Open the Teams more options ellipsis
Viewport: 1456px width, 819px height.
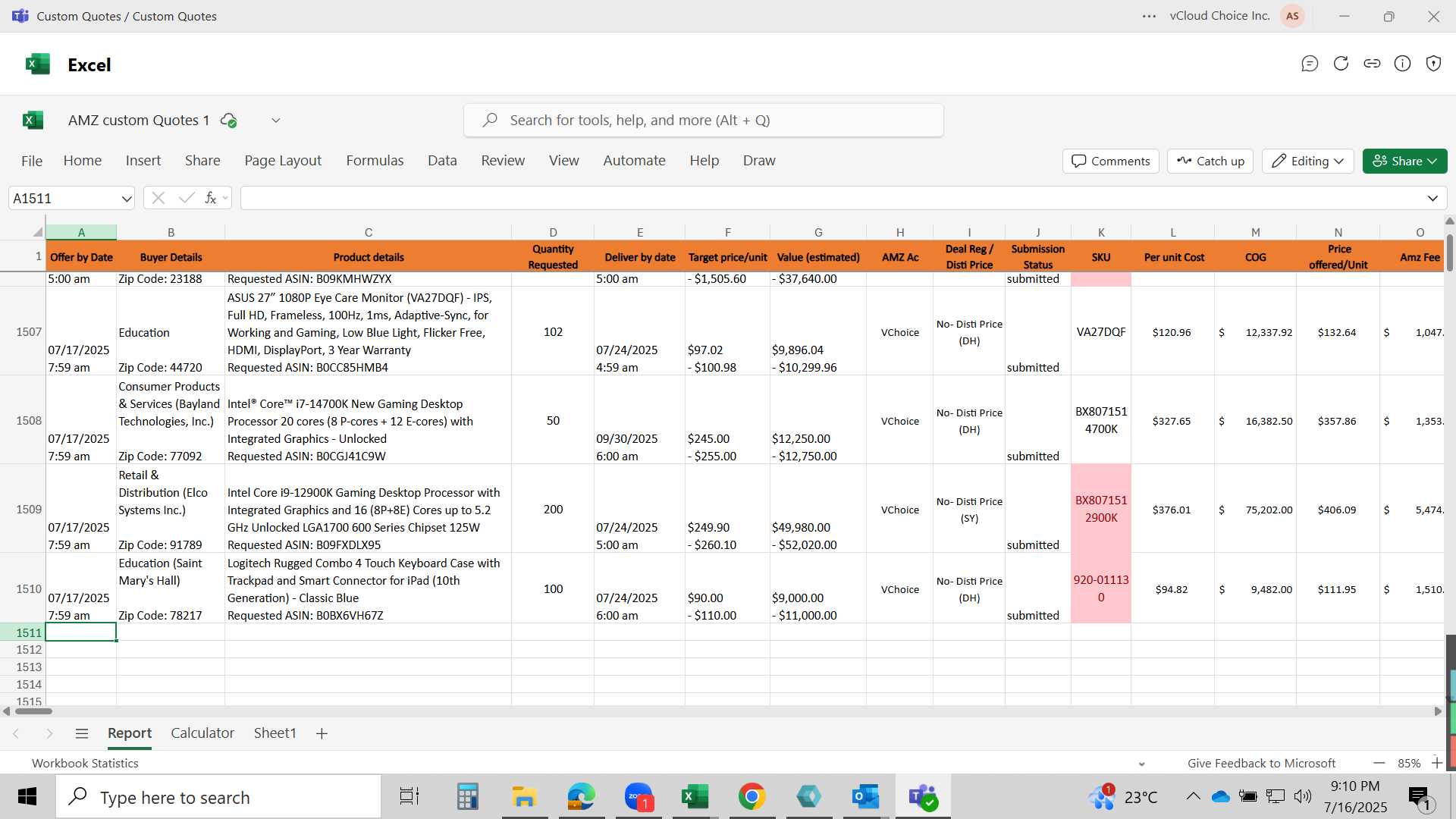pos(1150,16)
